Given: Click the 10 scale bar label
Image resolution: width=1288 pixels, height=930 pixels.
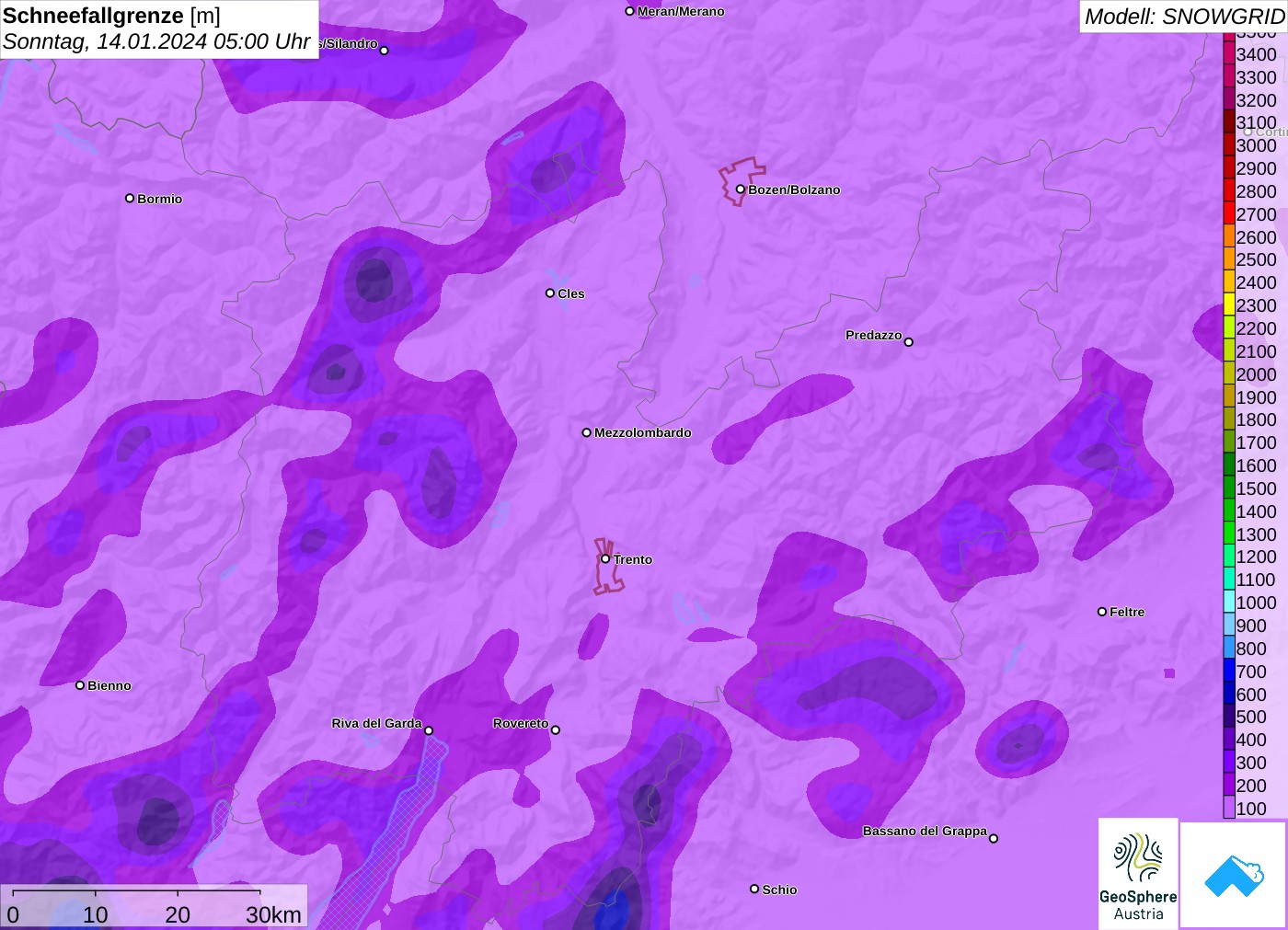Looking at the screenshot, I should [x=96, y=914].
